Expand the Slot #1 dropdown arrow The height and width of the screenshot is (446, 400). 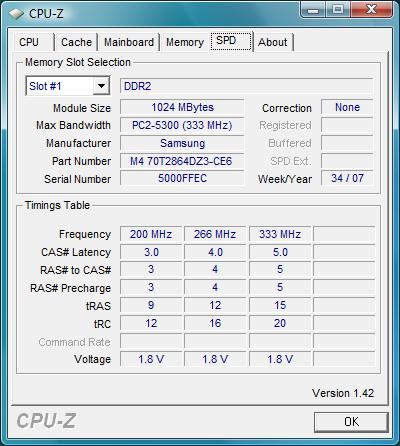[101, 86]
